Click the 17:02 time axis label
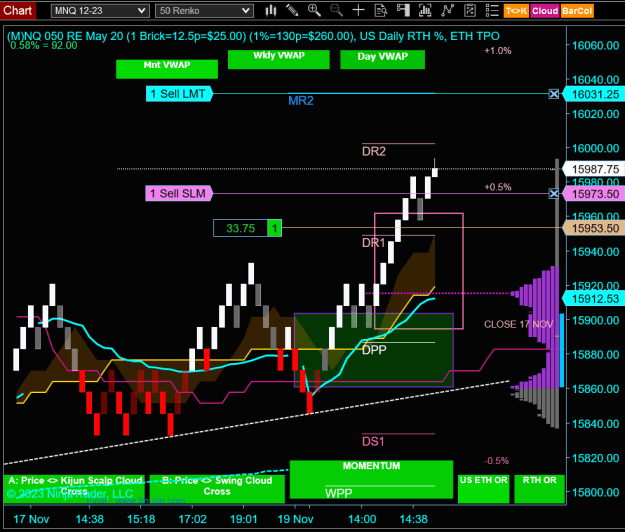Image resolution: width=625 pixels, height=532 pixels. point(193,519)
